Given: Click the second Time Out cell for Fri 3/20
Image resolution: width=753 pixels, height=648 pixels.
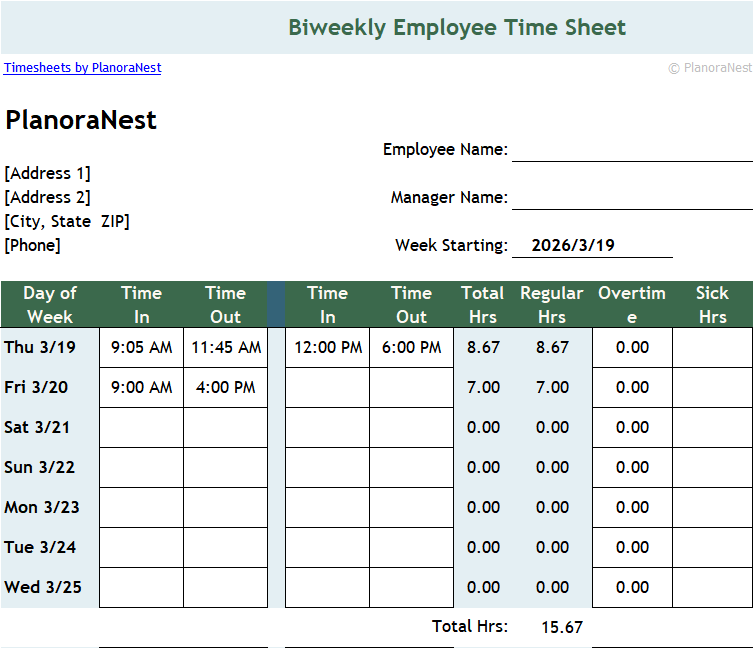Looking at the screenshot, I should click(x=412, y=387).
